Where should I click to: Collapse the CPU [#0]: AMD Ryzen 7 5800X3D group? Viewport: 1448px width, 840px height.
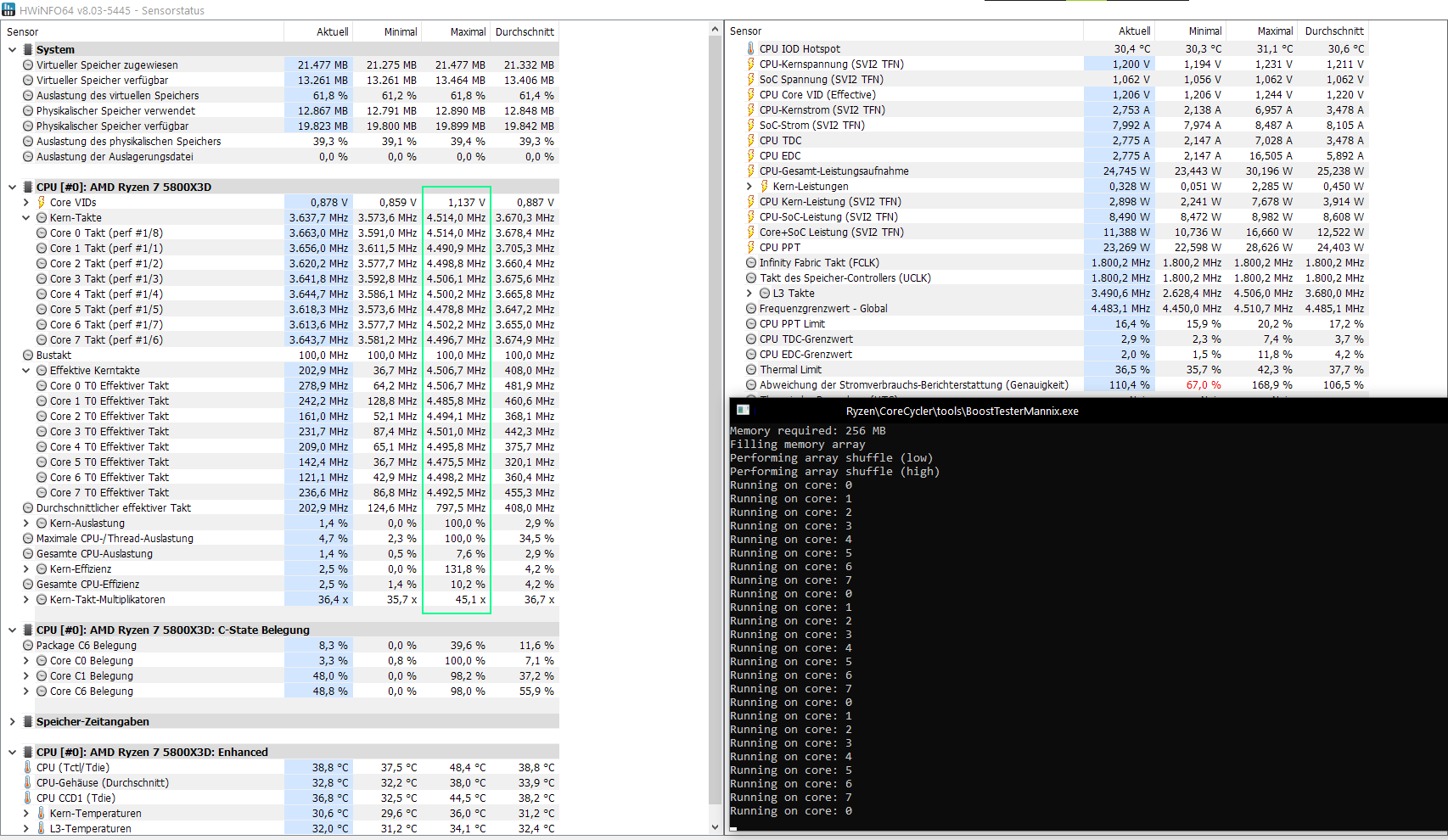pos(12,187)
